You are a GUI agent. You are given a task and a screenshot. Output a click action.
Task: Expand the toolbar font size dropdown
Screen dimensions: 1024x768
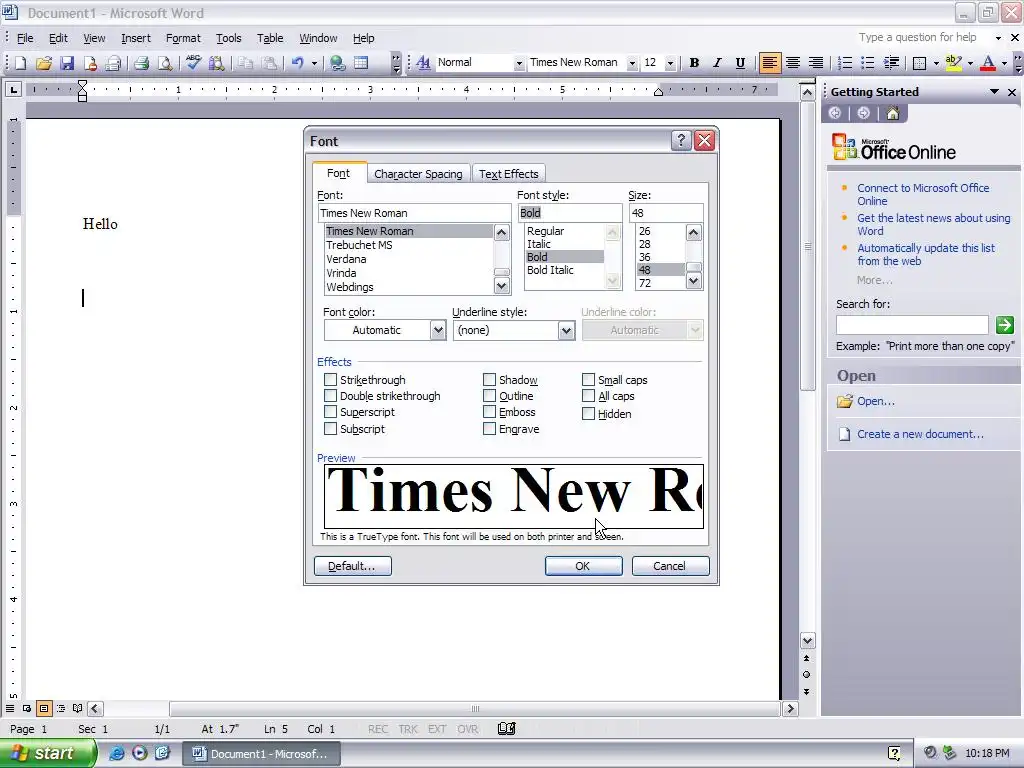click(670, 63)
